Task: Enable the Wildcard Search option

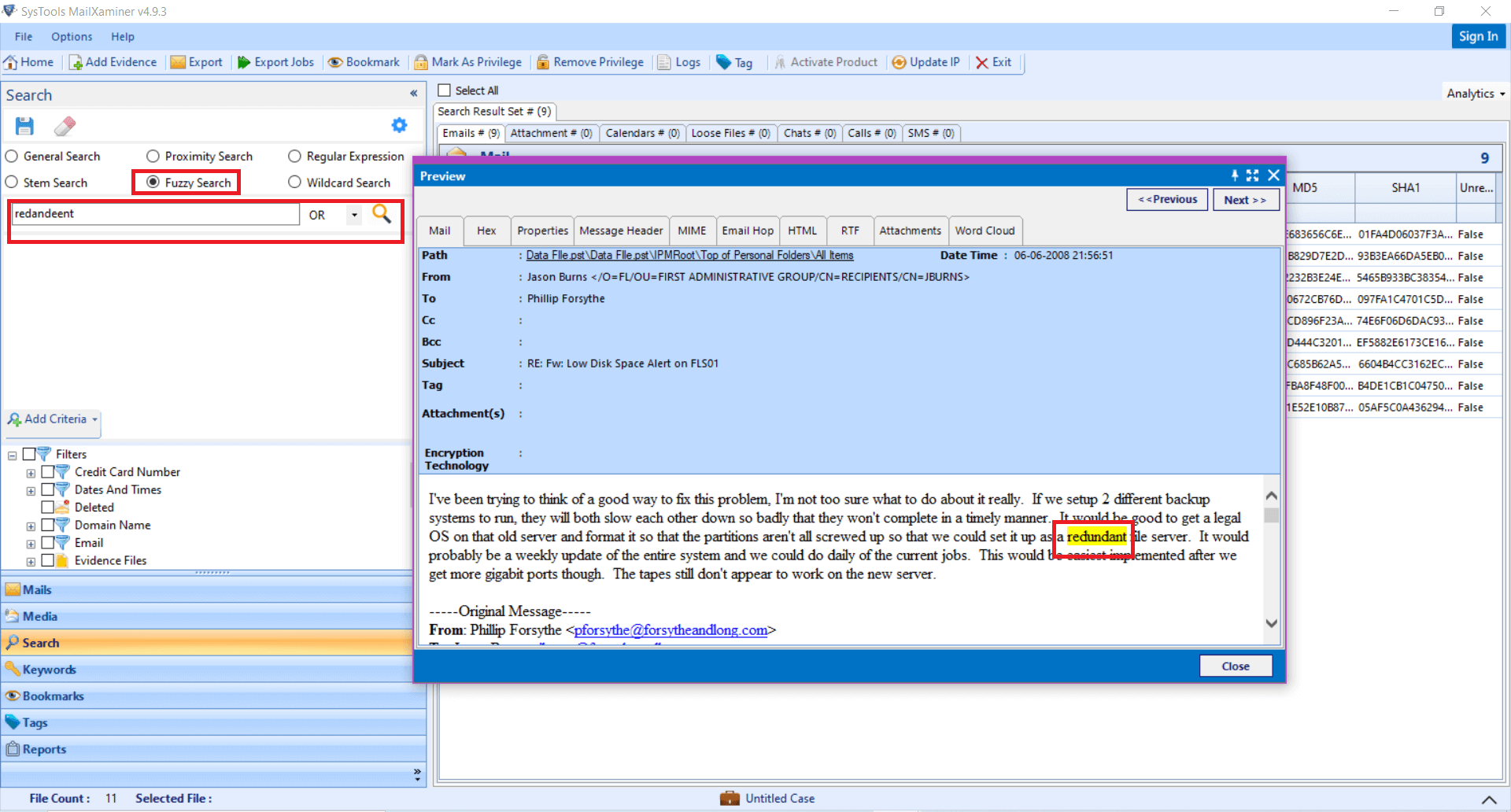Action: click(295, 182)
